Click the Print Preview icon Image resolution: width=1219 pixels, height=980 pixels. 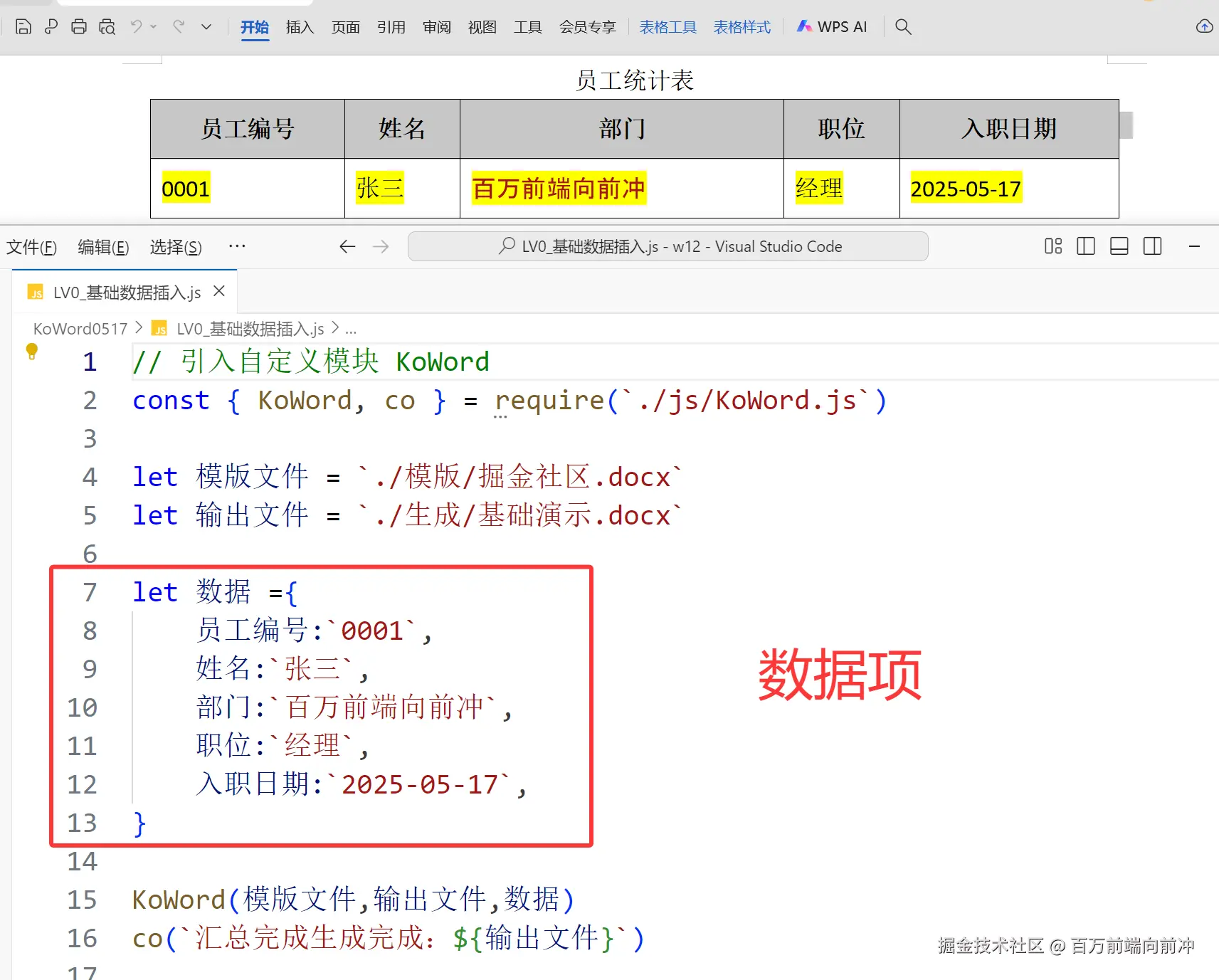pos(107,26)
